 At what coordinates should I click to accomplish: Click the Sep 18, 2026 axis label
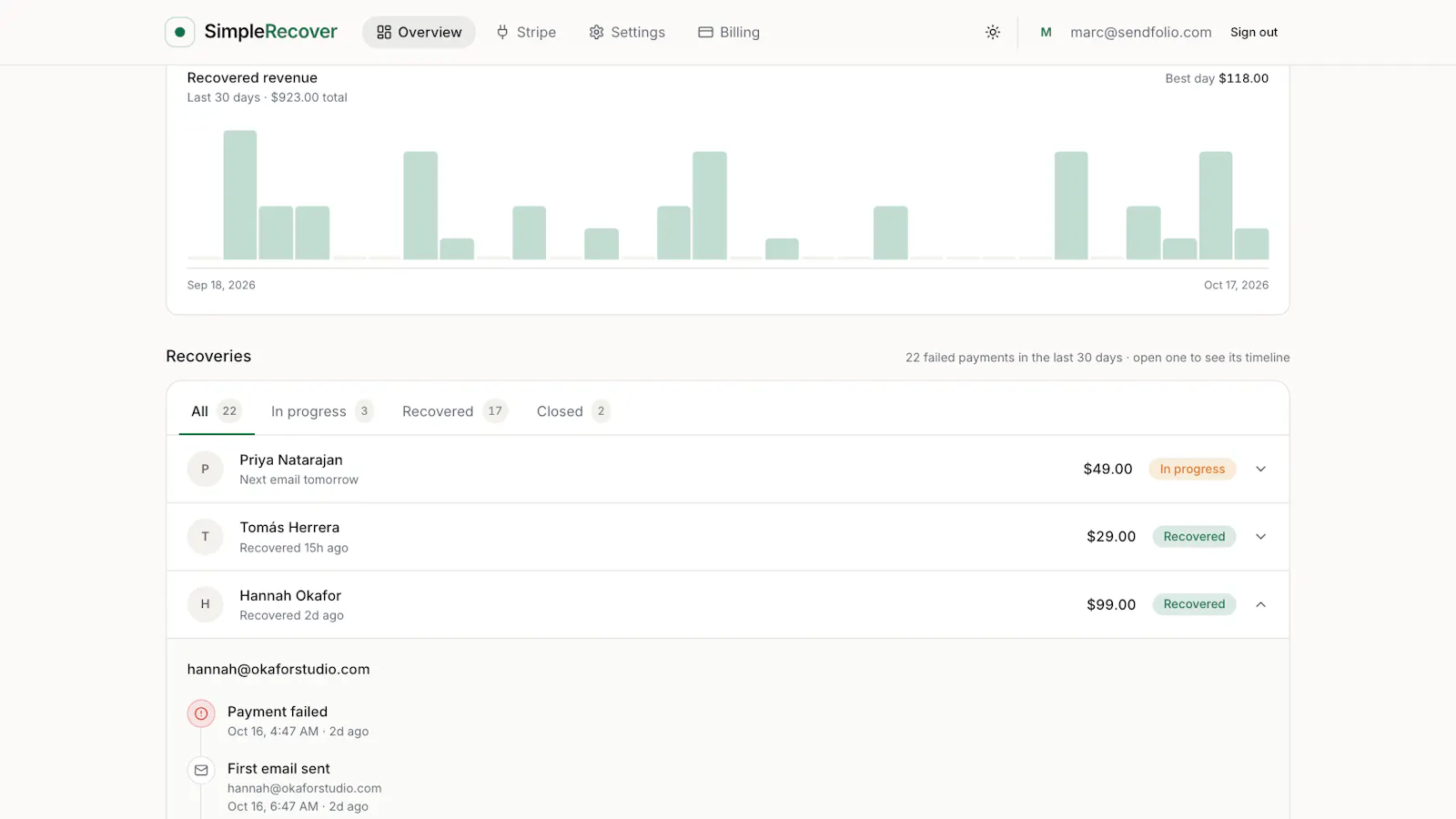pos(221,285)
